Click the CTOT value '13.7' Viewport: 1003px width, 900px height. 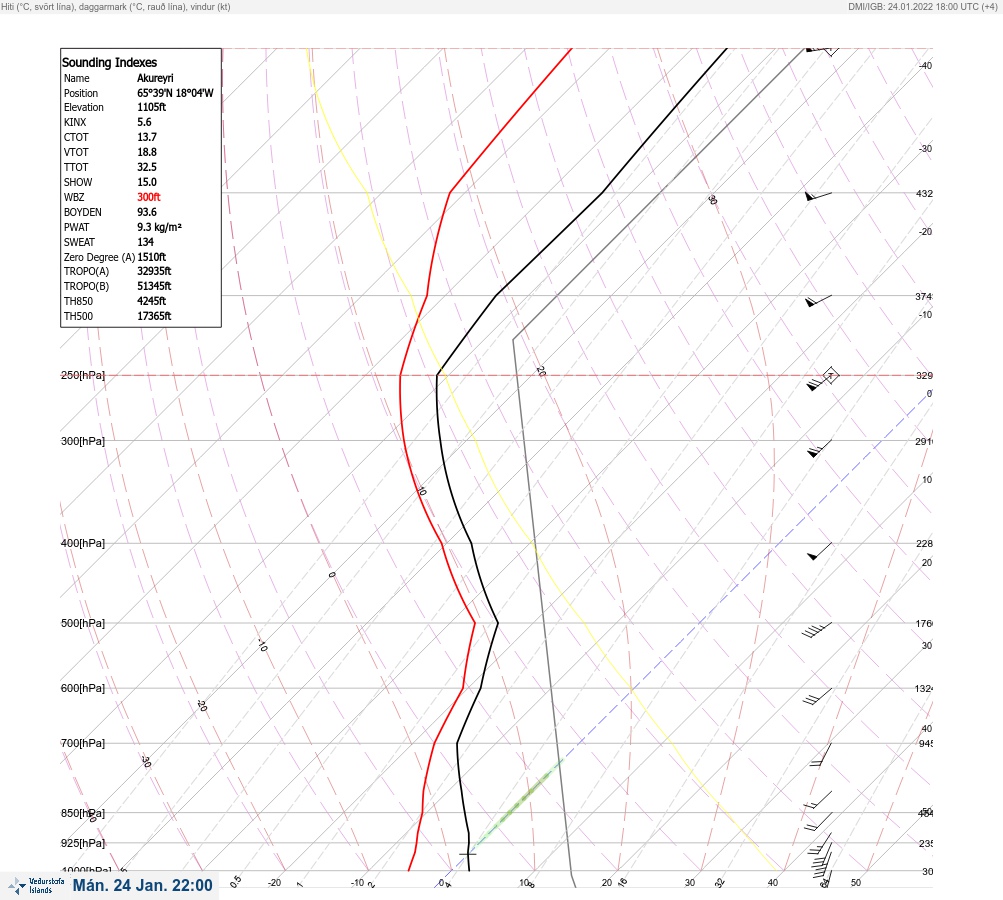pyautogui.click(x=146, y=137)
